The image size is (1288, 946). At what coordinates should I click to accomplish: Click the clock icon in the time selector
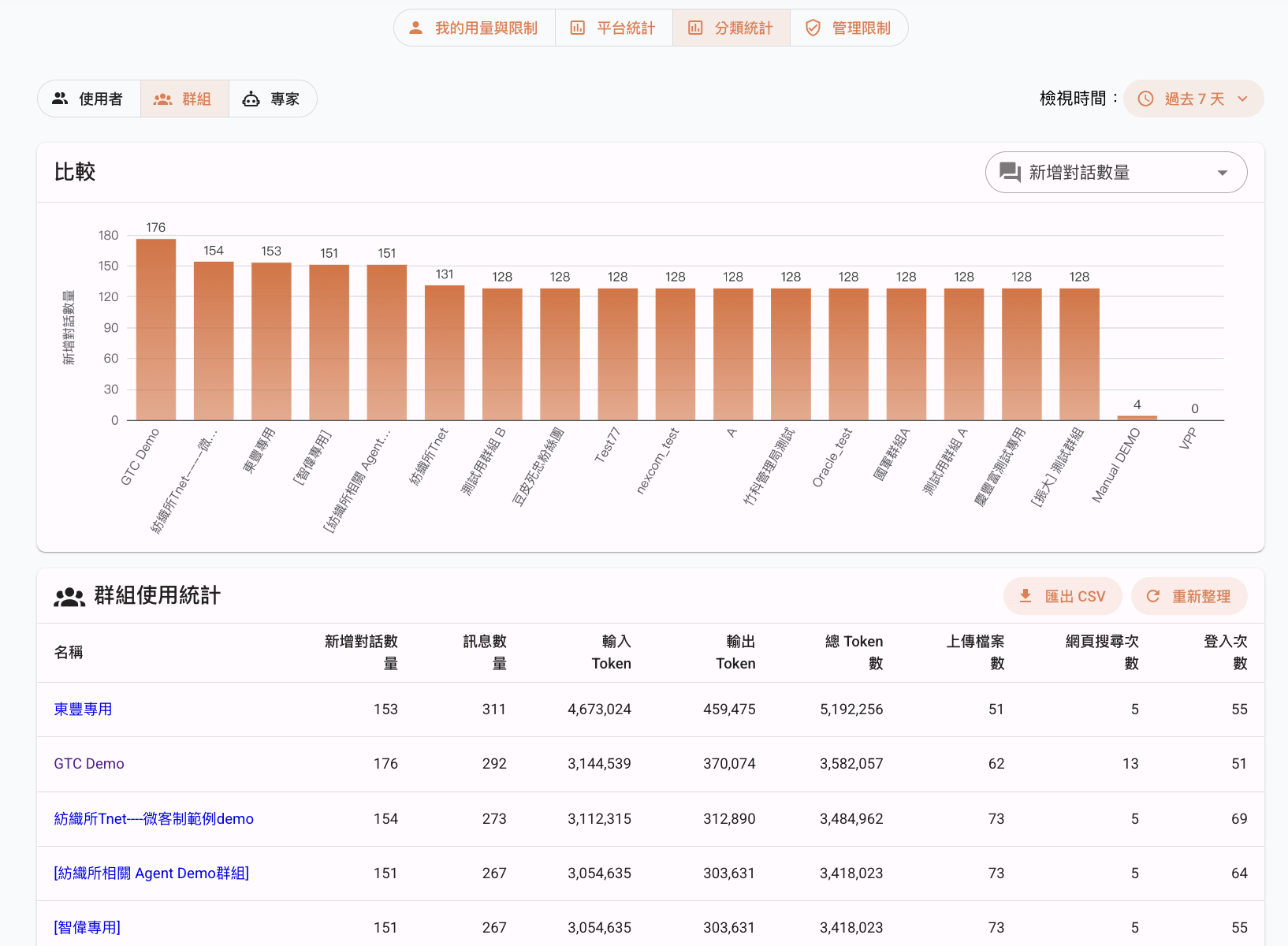(x=1146, y=99)
